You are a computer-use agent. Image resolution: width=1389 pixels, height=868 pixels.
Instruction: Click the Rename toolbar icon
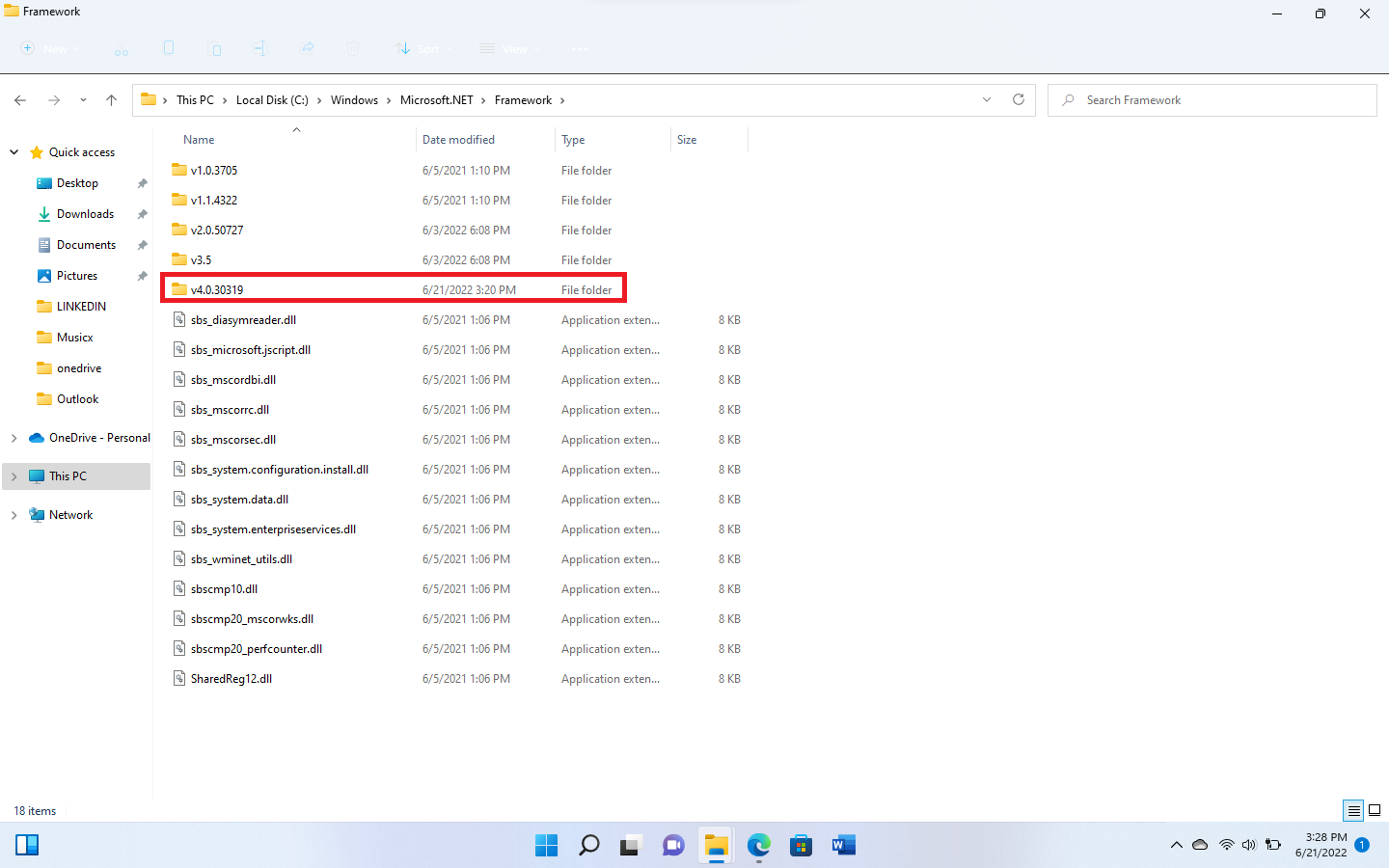point(260,48)
